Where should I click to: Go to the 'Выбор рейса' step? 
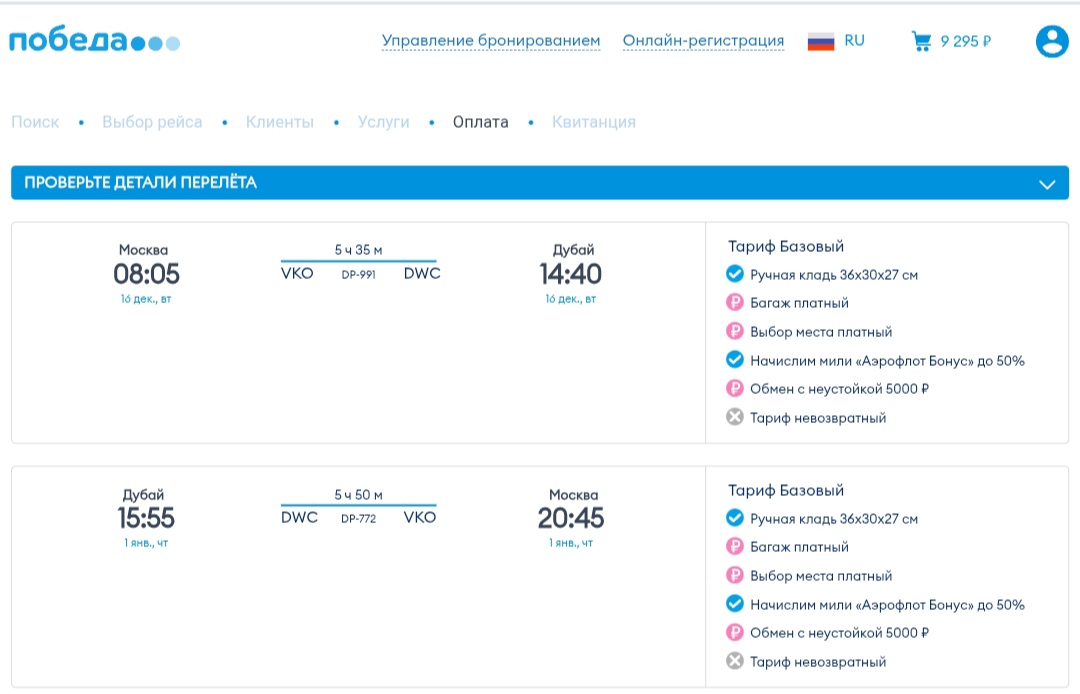tap(152, 122)
